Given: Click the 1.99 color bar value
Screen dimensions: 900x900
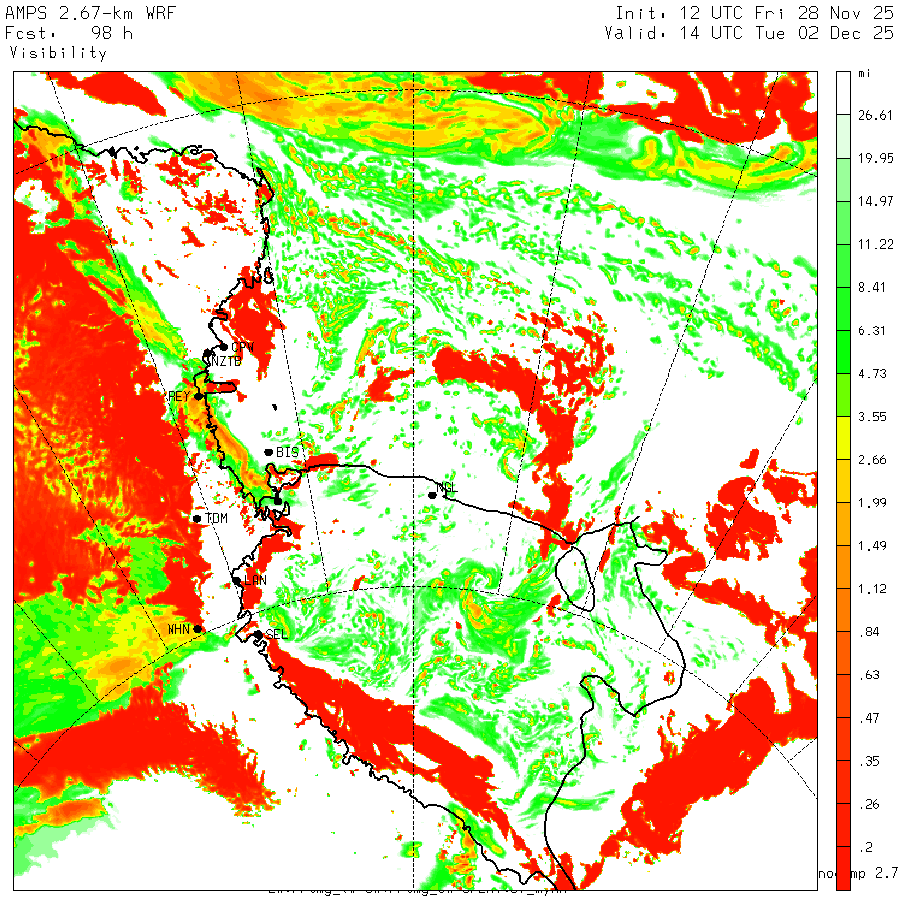Looking at the screenshot, I should (872, 503).
